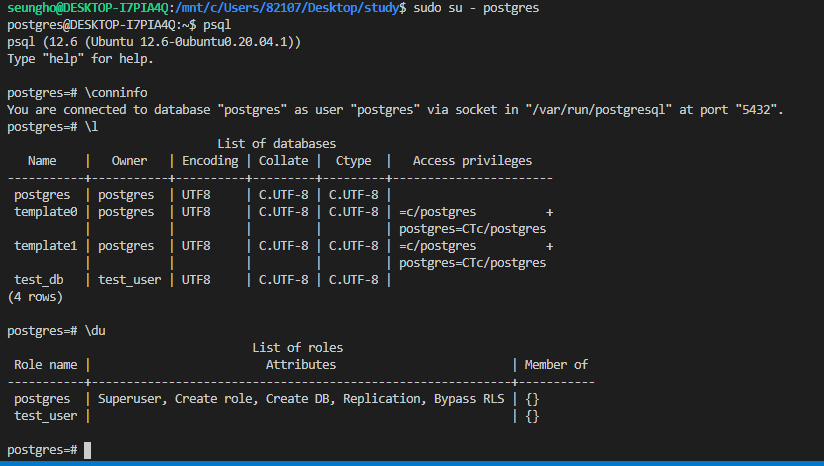Click the 'Role name' column header
The height and width of the screenshot is (466, 824).
coord(46,365)
